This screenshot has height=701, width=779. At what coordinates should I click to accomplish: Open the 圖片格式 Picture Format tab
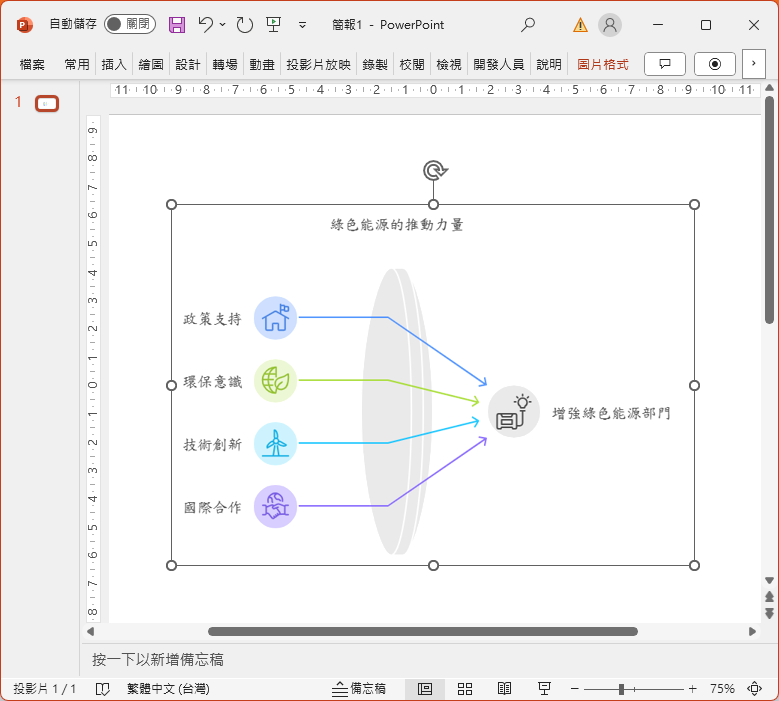603,65
